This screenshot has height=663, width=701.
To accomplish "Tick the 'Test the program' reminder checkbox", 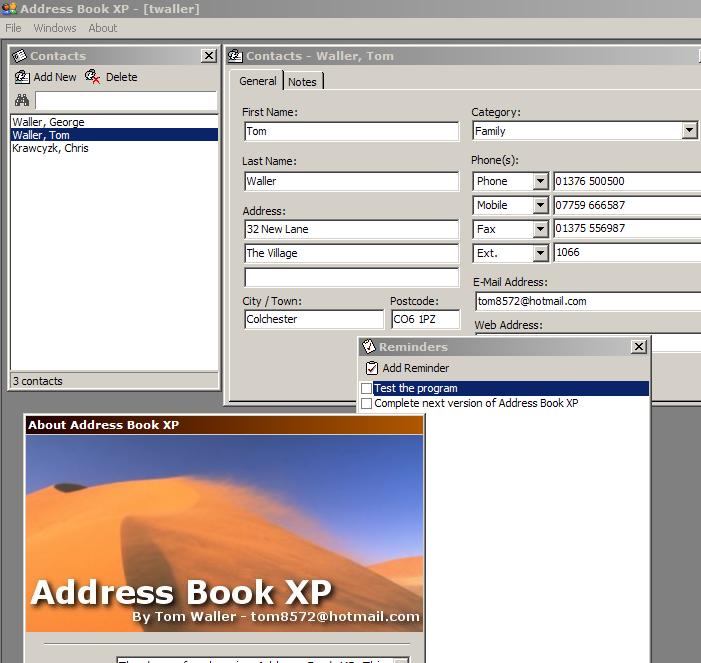I will pos(366,388).
